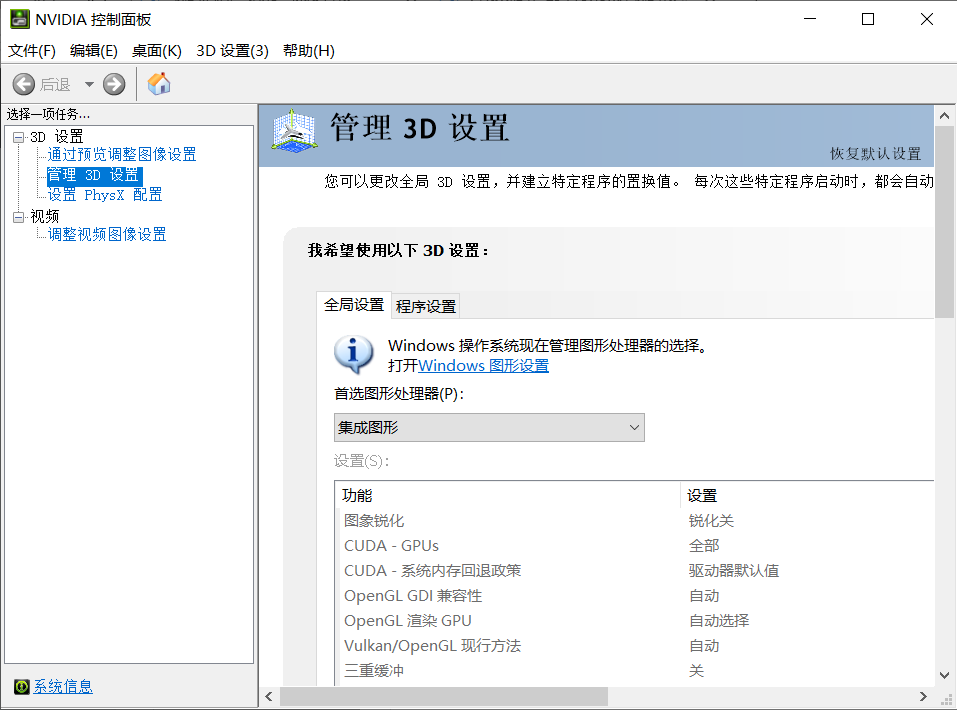Select 通过预览调整图像设置 in the task tree

pyautogui.click(x=122, y=154)
